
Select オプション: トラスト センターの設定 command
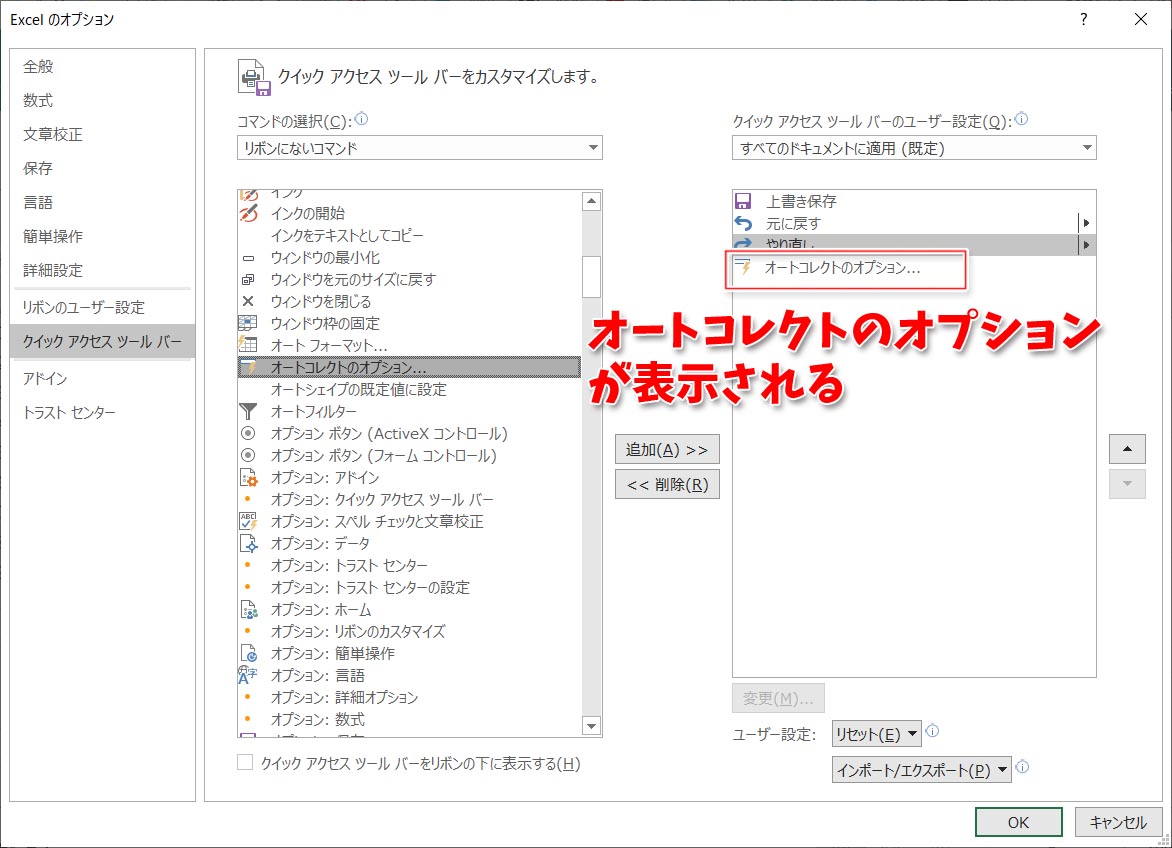point(409,587)
